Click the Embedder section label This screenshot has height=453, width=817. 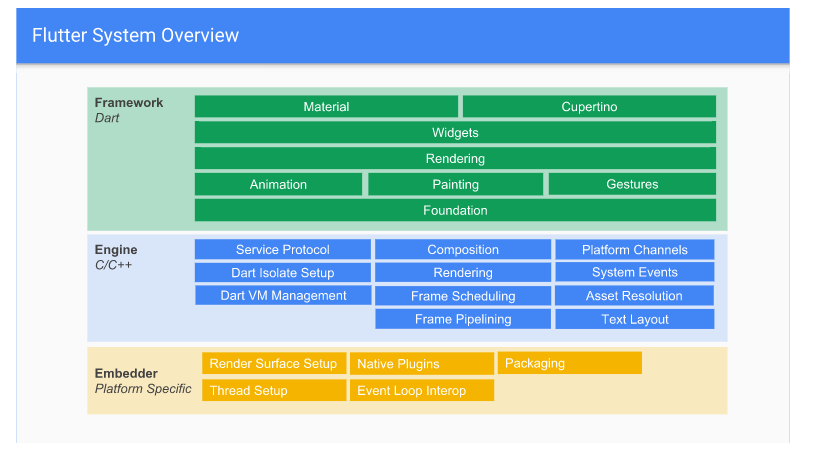[x=126, y=374]
